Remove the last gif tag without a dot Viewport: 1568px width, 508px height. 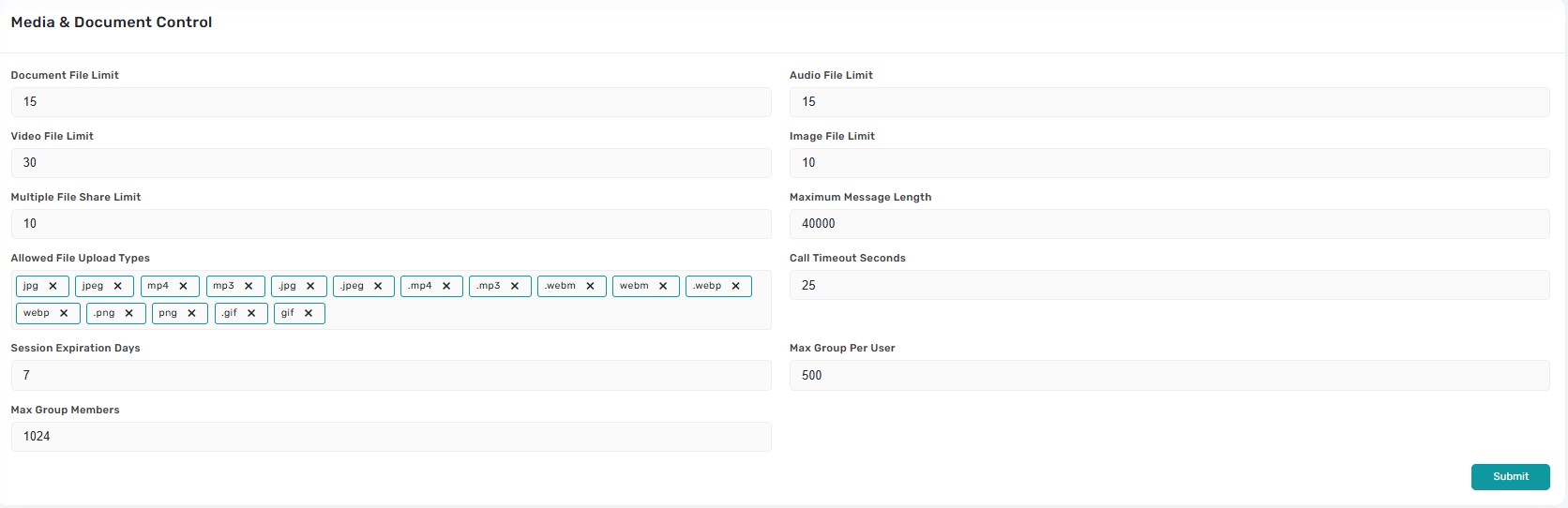tap(309, 313)
